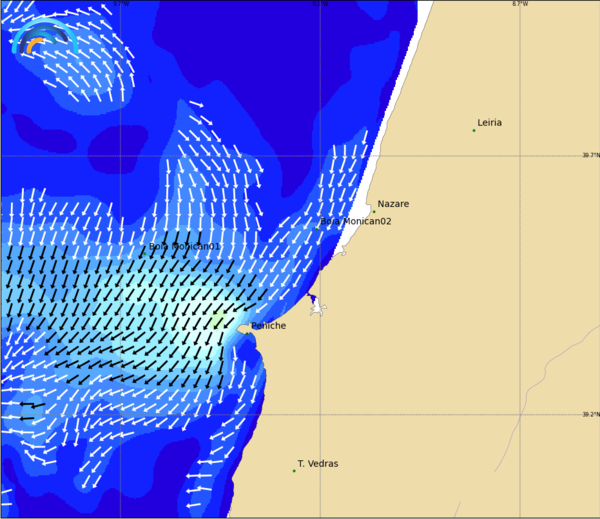Click the Nazare location marker dot
600x519 pixels.
374,211
